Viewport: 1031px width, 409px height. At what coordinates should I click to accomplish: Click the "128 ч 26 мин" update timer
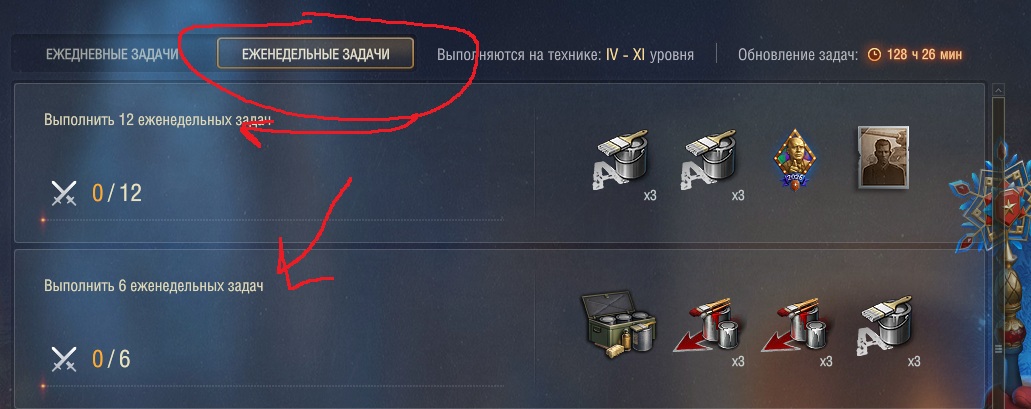(924, 54)
